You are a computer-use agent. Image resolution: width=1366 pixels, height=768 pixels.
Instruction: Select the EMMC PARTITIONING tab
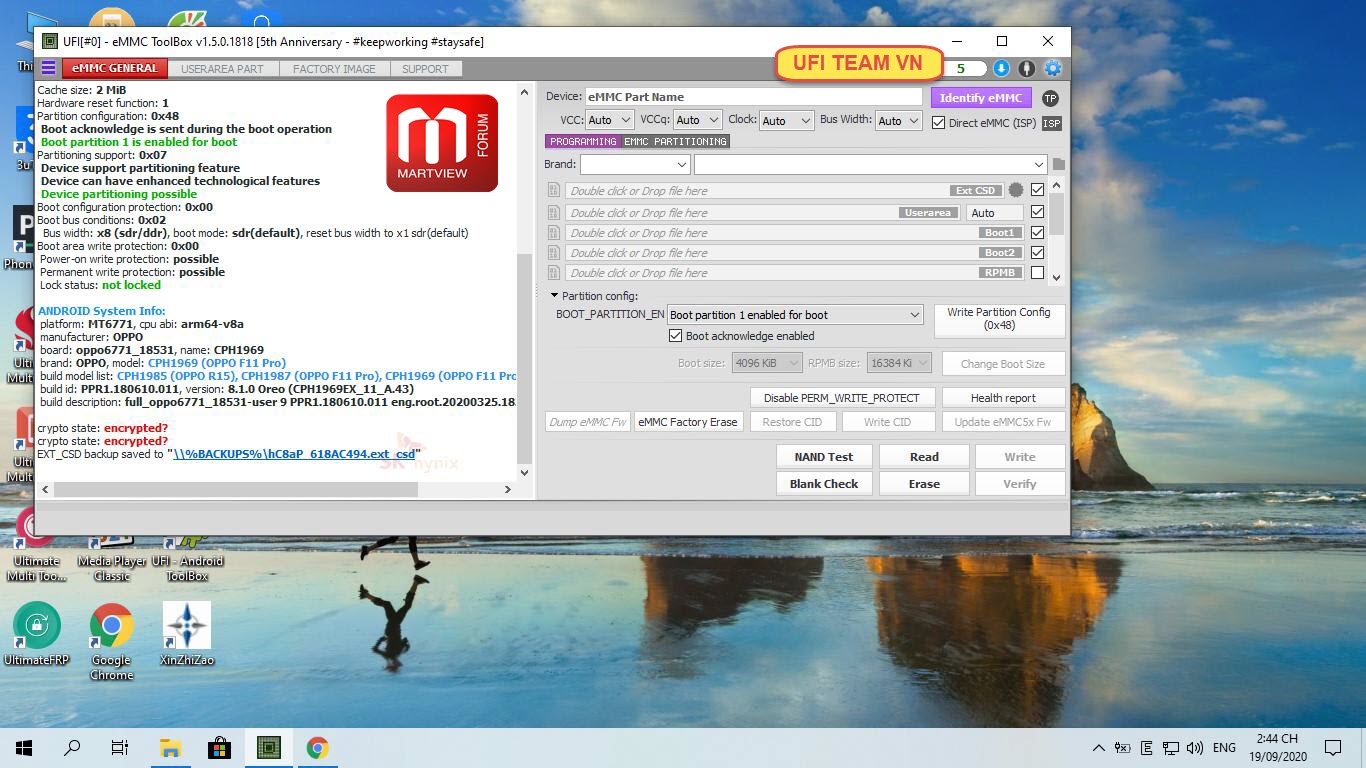click(x=675, y=142)
